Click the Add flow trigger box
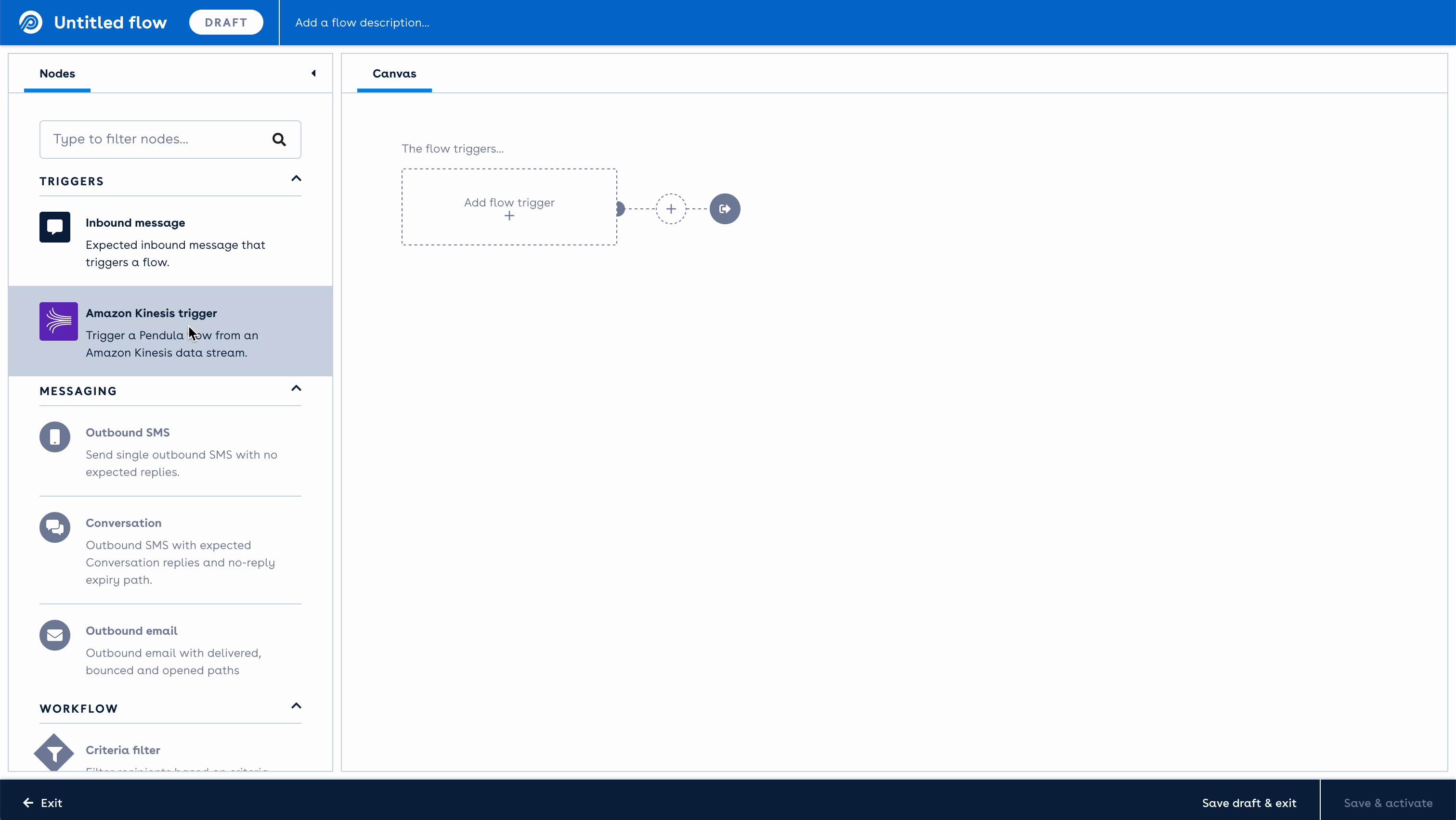The image size is (1456, 820). [x=509, y=207]
